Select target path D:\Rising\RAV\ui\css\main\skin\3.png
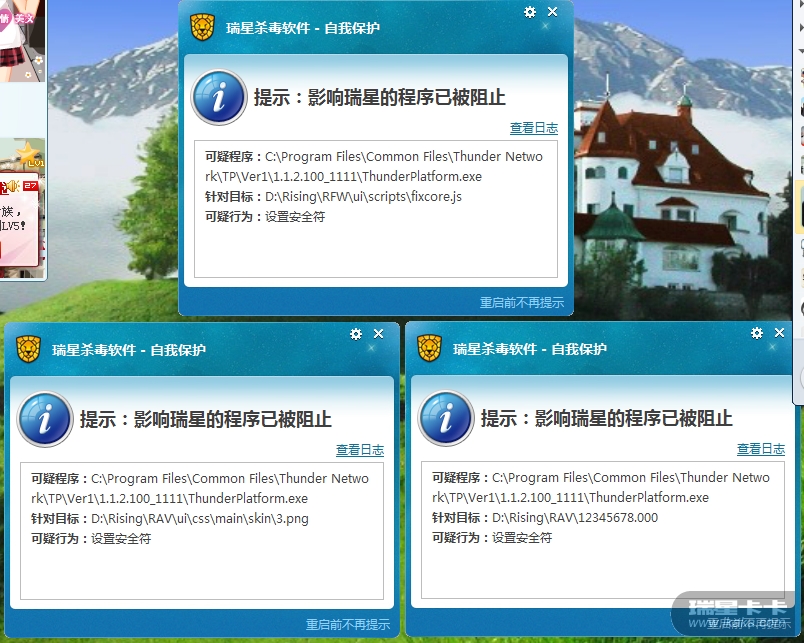 pos(200,518)
